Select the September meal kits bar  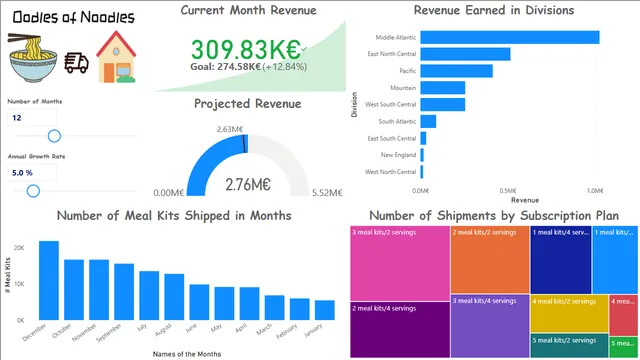(x=124, y=292)
